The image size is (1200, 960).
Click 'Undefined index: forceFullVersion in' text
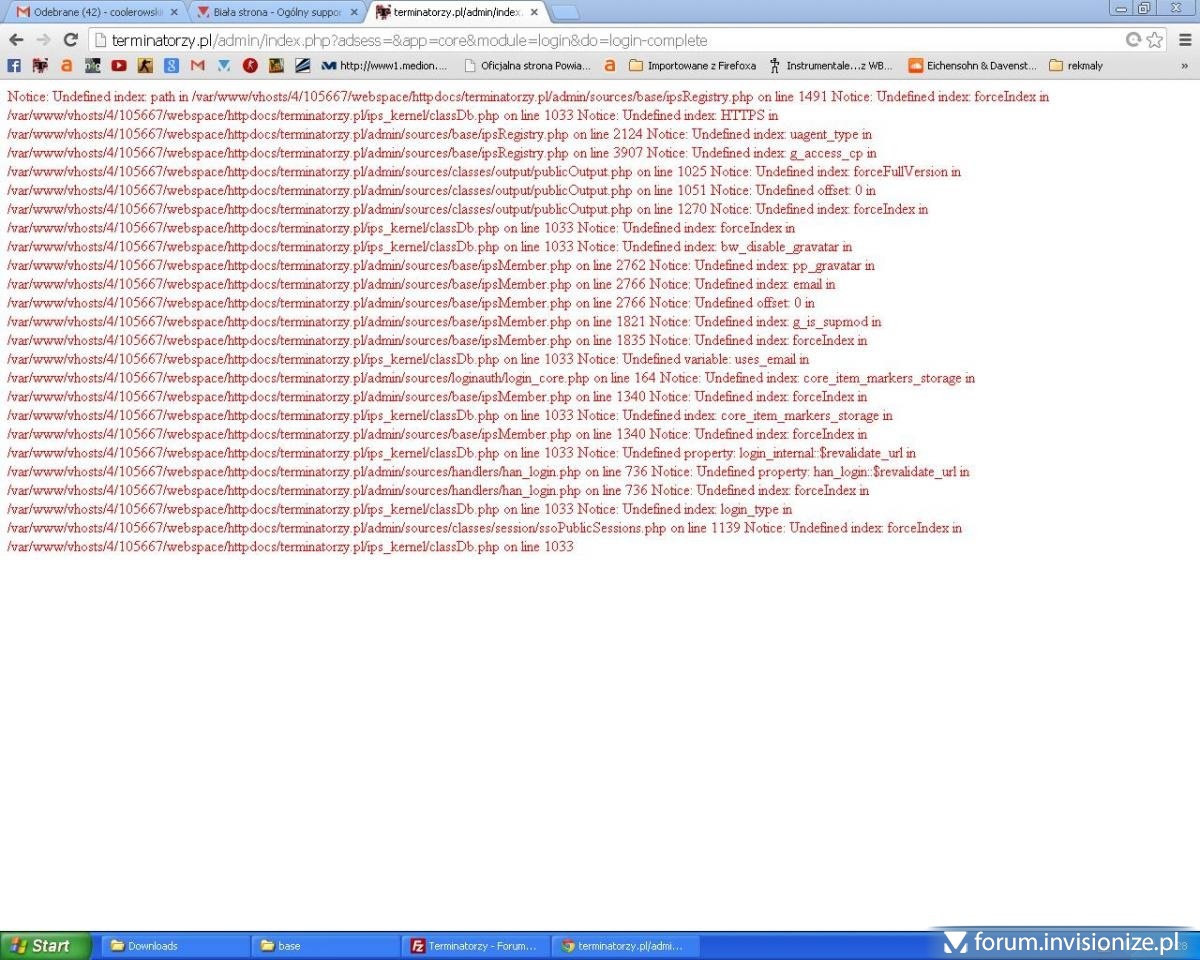(x=858, y=172)
